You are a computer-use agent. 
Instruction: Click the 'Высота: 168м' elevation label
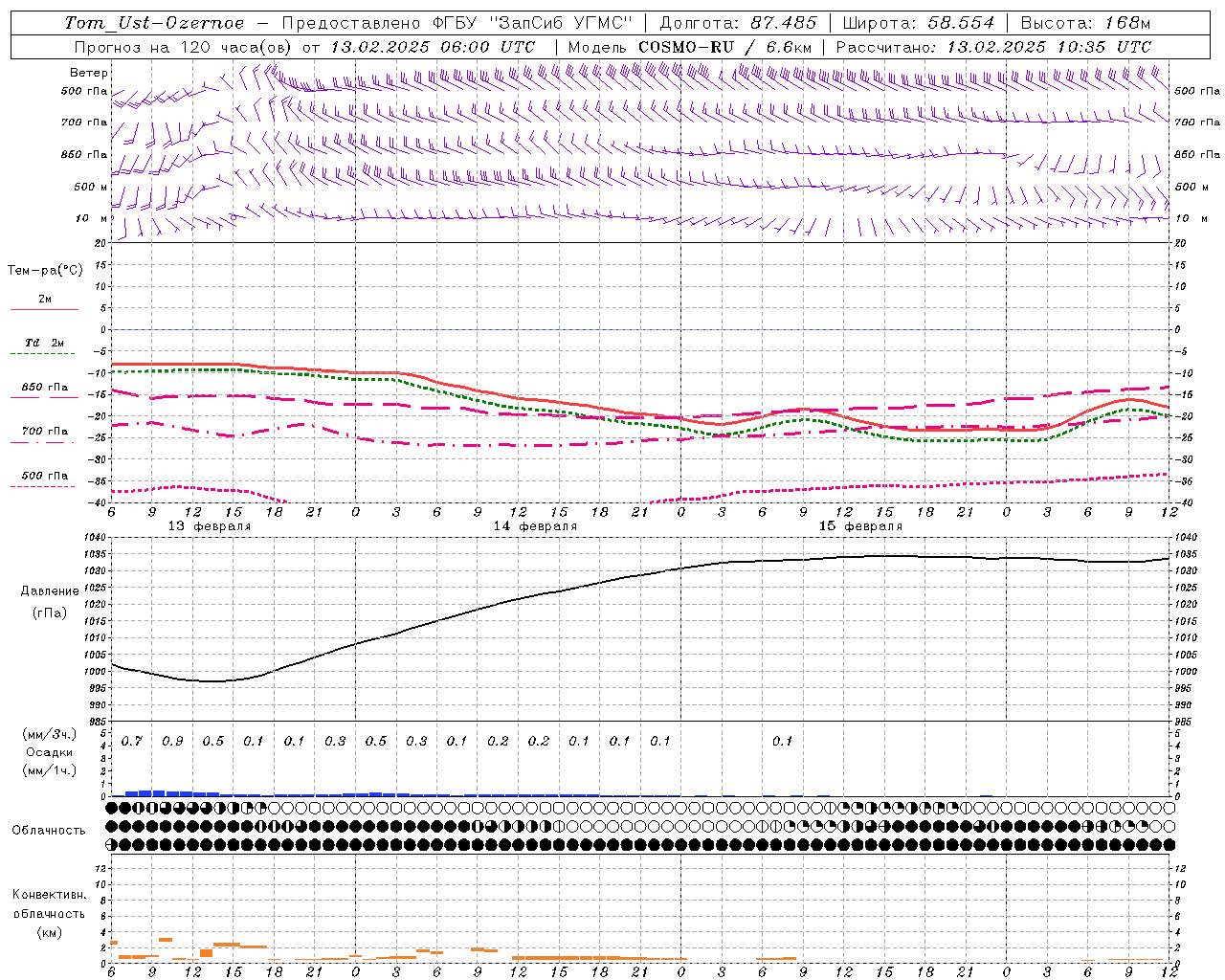(x=1085, y=23)
